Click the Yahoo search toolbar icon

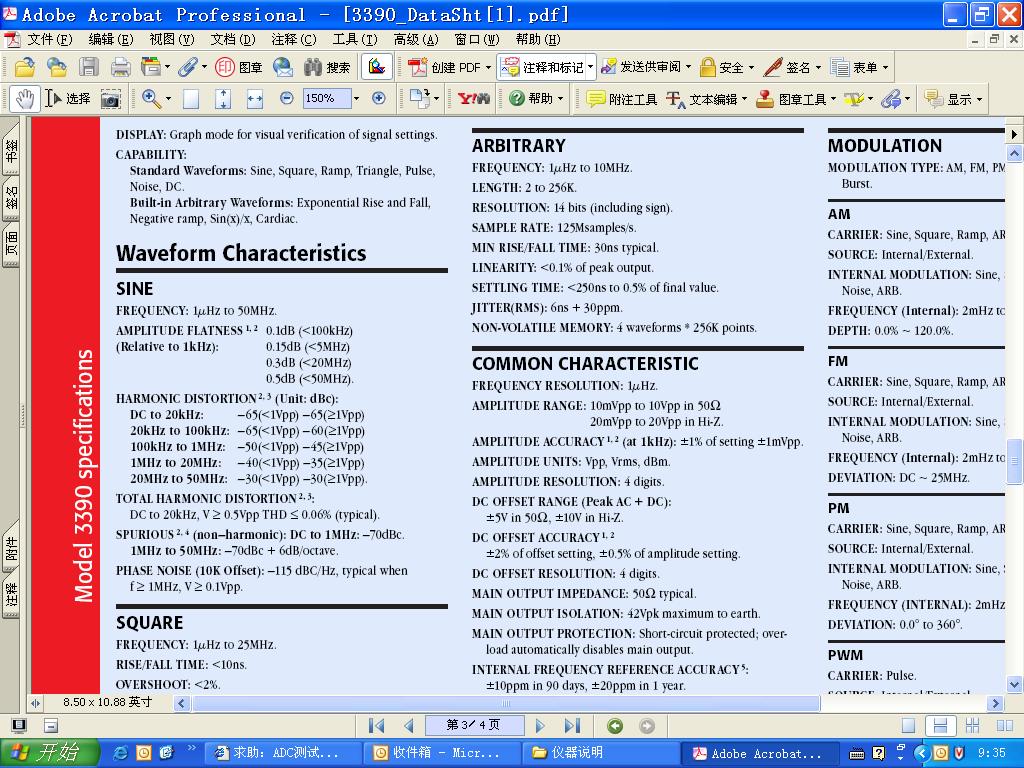473,99
